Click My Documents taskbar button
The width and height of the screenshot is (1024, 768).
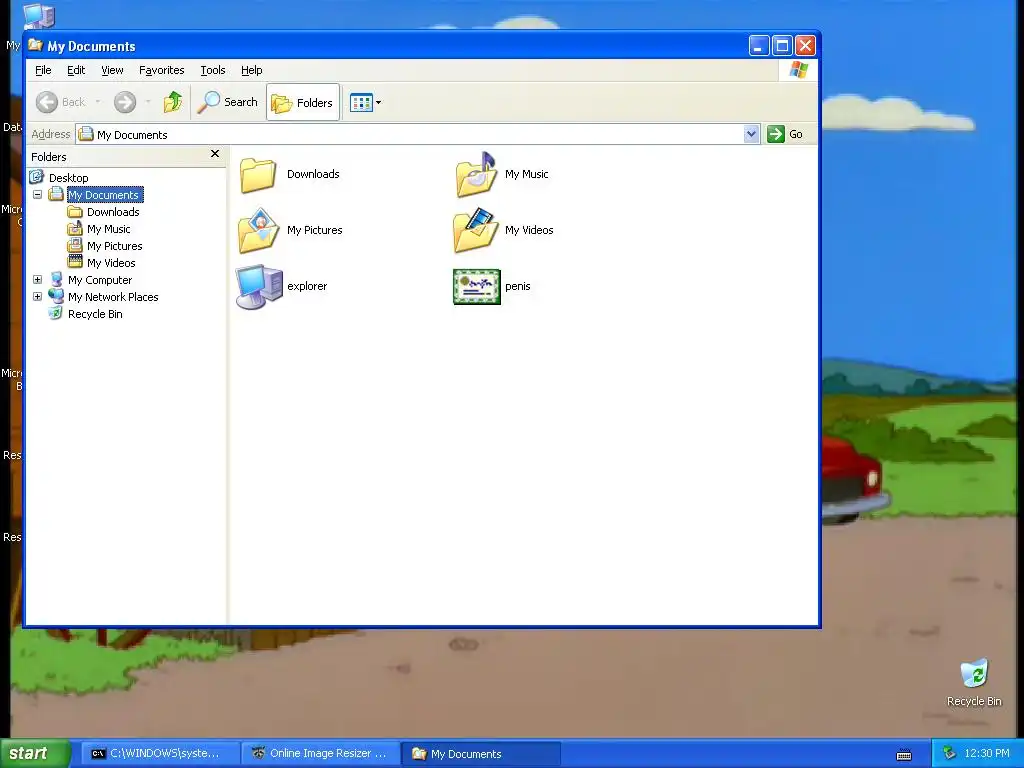(x=480, y=754)
